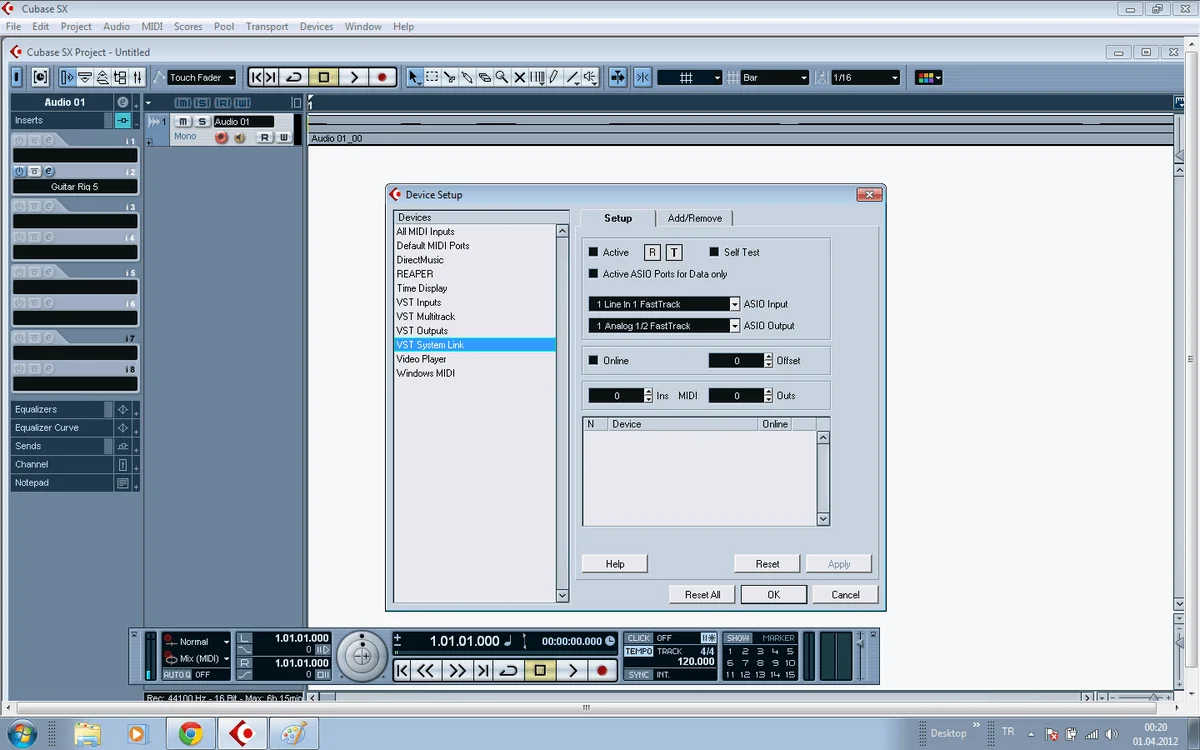The image size is (1200, 750).
Task: Click the OK button
Action: [x=774, y=594]
